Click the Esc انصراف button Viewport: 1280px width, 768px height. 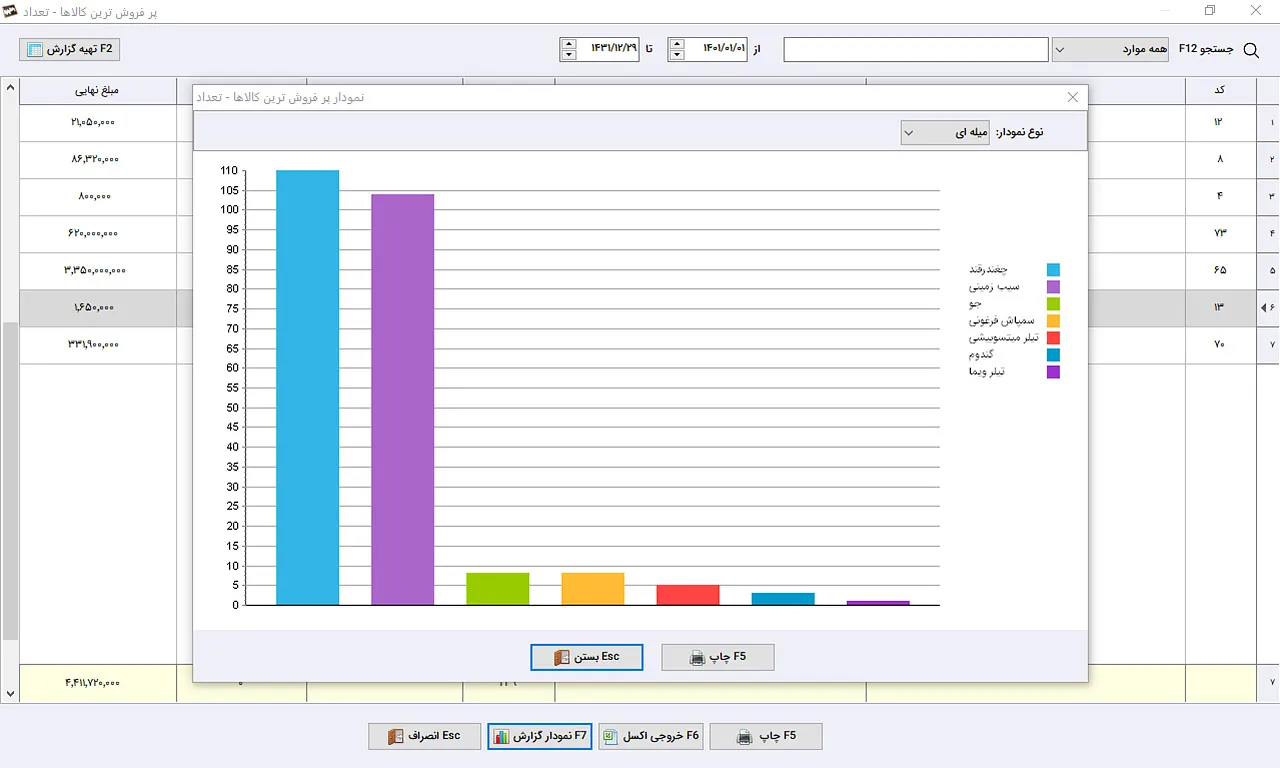(x=425, y=736)
